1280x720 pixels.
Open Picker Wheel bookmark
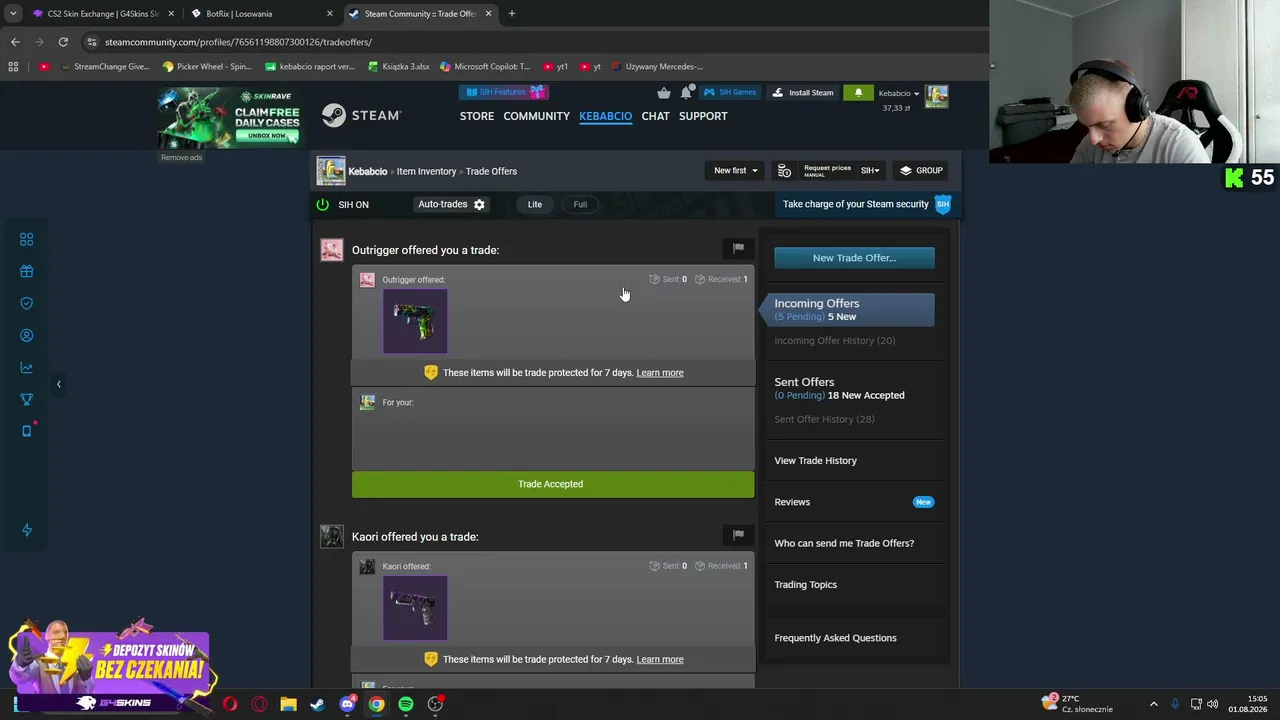pos(207,67)
